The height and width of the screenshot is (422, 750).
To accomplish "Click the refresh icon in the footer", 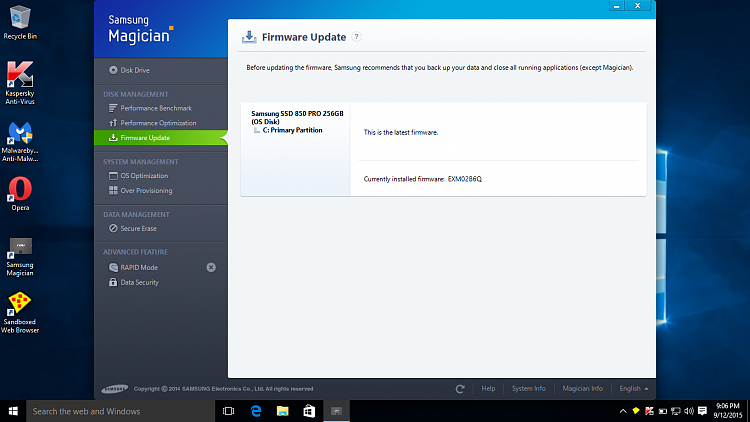I will coord(460,389).
